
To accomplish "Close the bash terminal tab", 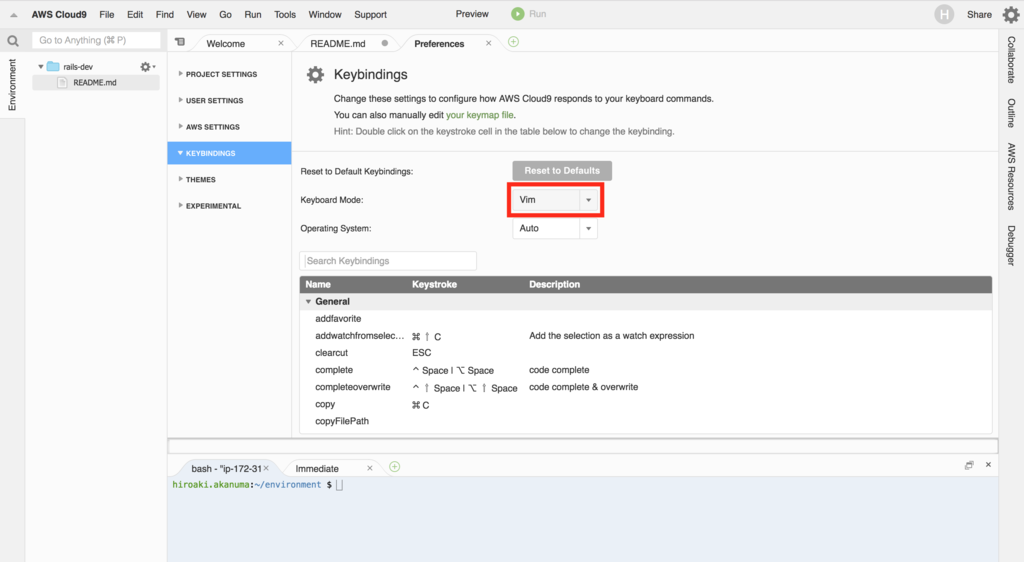I will pos(266,468).
